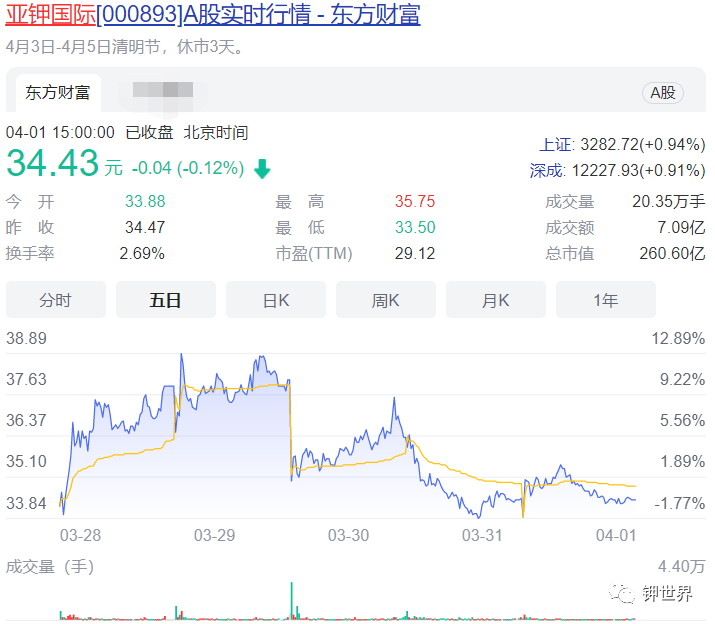The width and height of the screenshot is (715, 624).
Task: Click the 最高 value 35.75
Action: coord(415,201)
